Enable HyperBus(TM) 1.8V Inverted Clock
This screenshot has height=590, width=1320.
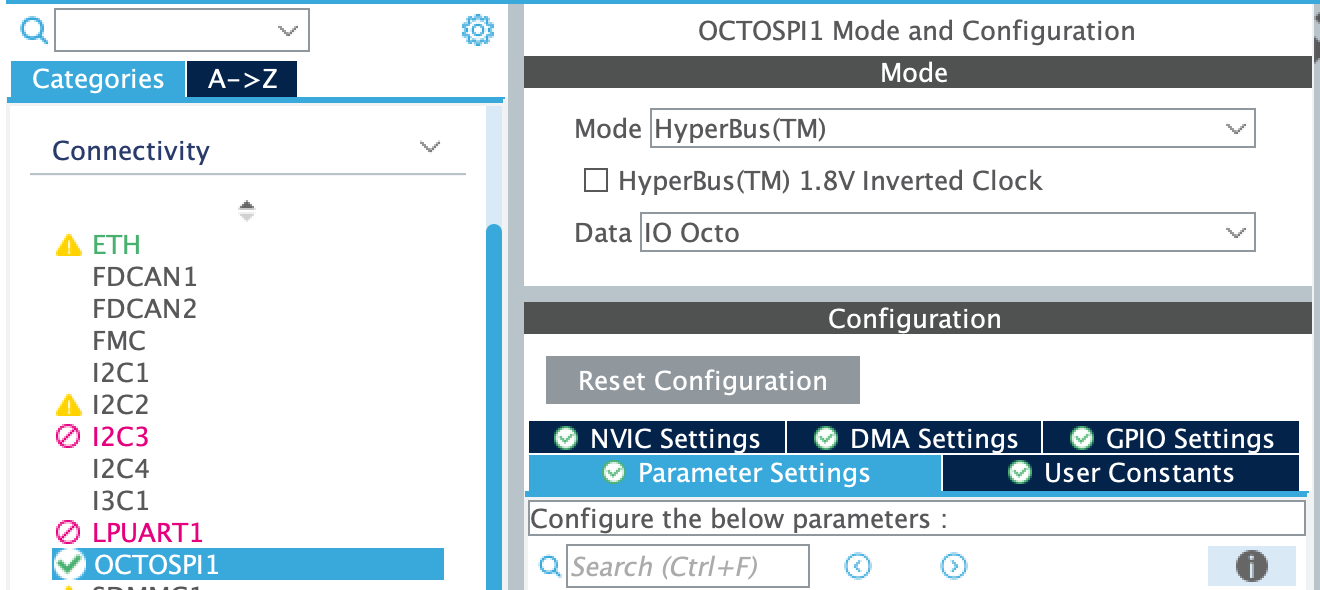[x=596, y=180]
